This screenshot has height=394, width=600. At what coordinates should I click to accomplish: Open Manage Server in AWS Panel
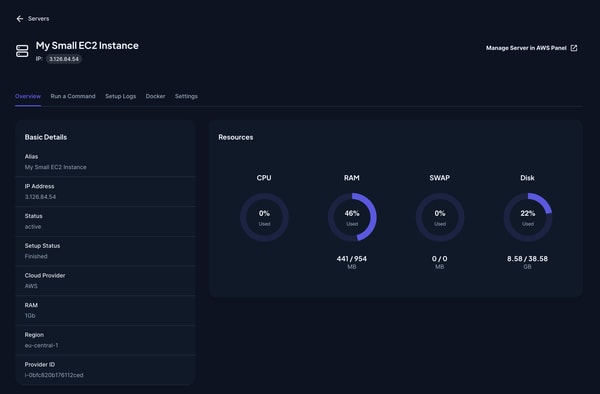pos(532,48)
